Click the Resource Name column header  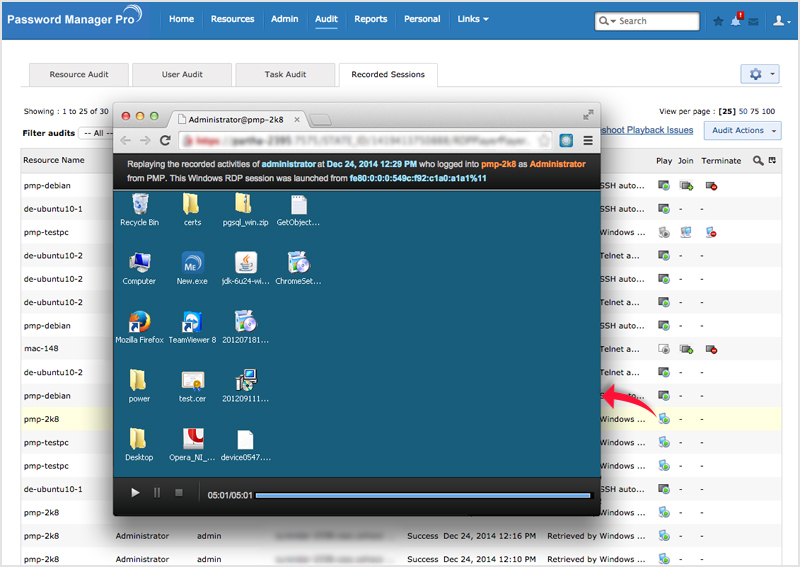coord(54,160)
